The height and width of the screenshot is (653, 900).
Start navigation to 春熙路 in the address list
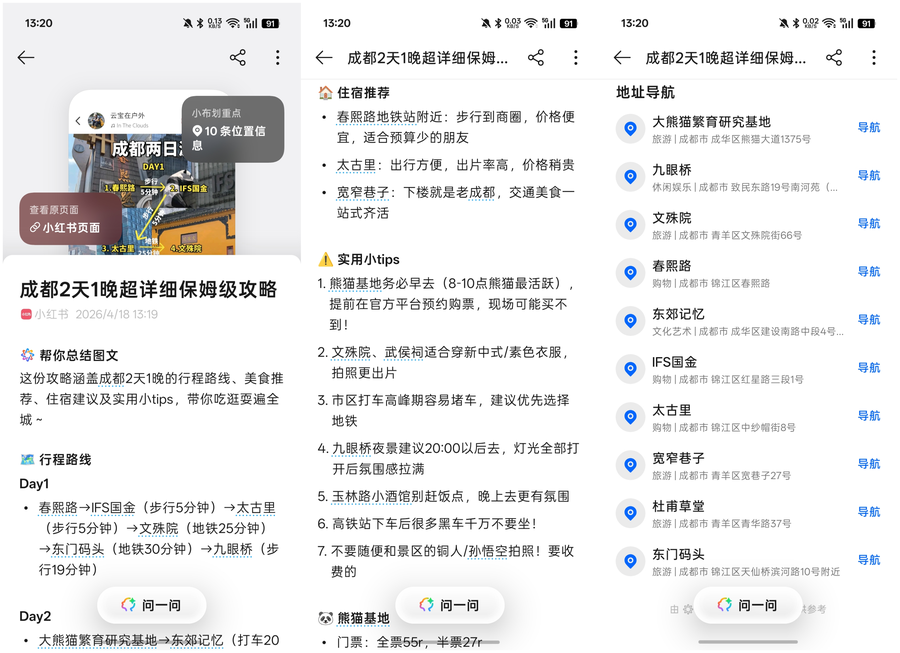coord(868,272)
